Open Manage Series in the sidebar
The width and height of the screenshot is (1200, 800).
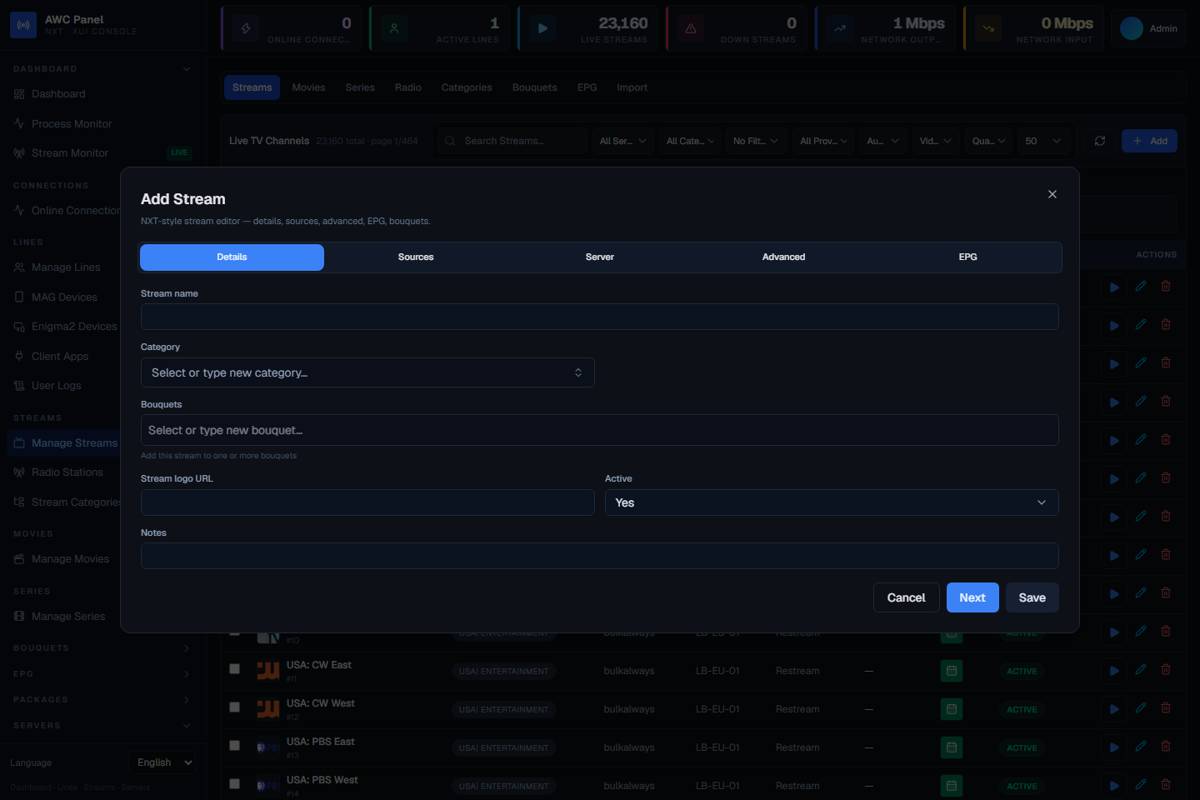point(68,617)
